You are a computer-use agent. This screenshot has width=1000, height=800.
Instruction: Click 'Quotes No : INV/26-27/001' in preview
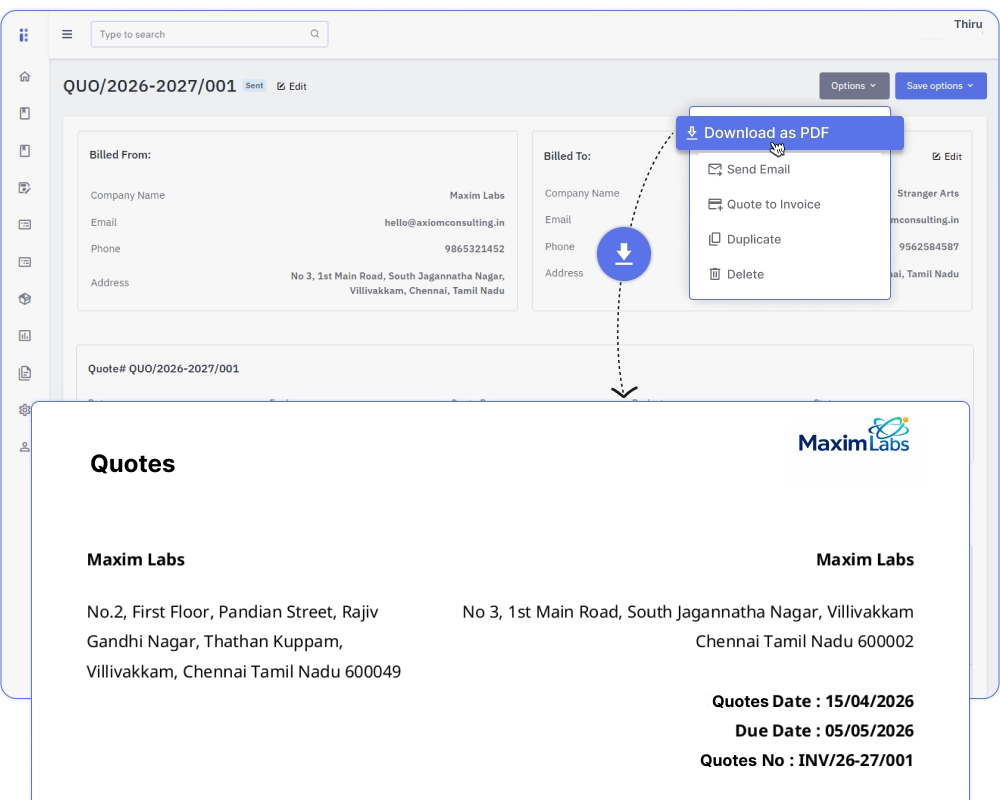click(x=807, y=760)
